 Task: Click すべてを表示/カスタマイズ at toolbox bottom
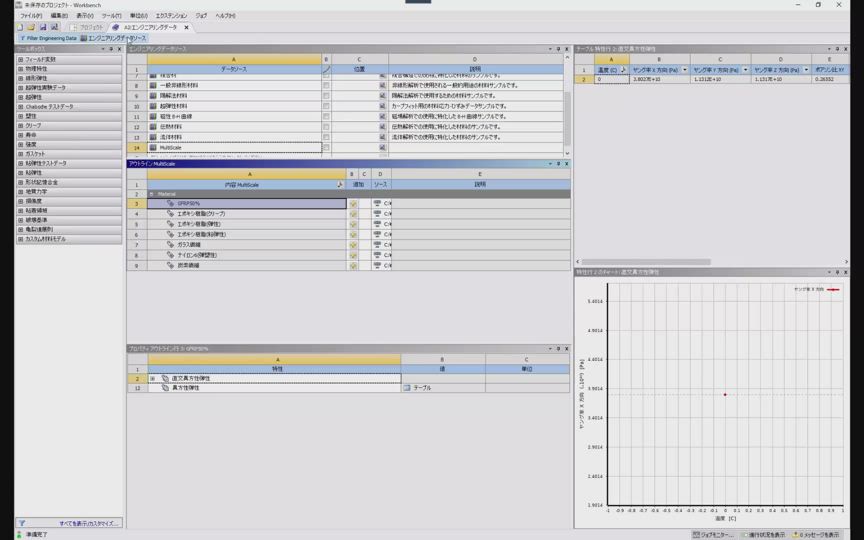point(88,523)
